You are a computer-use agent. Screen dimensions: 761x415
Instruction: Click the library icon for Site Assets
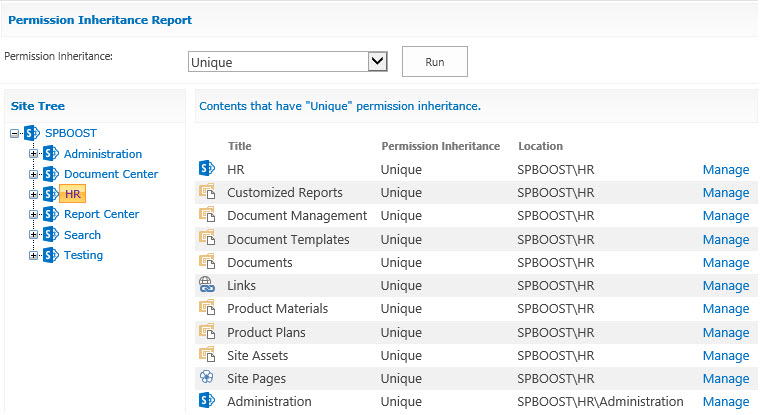tap(207, 354)
